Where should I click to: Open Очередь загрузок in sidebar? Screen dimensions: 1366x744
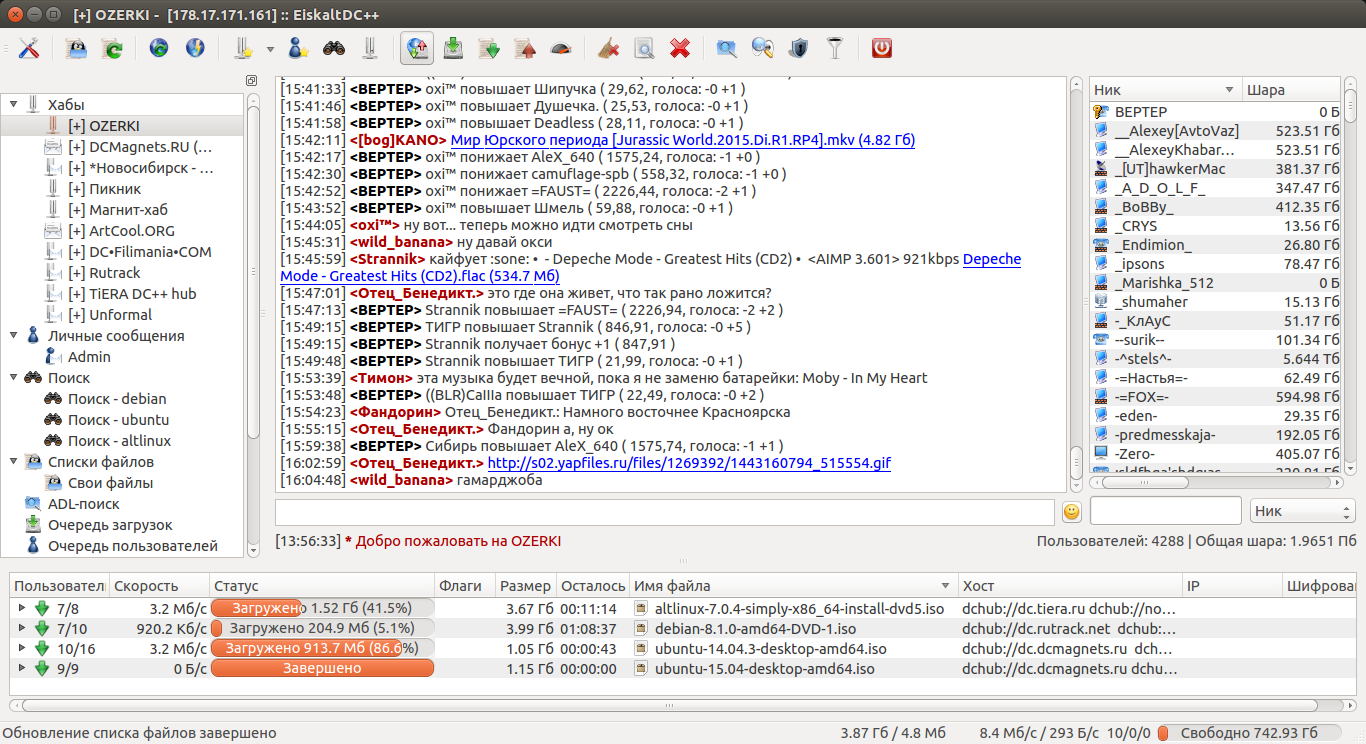110,525
